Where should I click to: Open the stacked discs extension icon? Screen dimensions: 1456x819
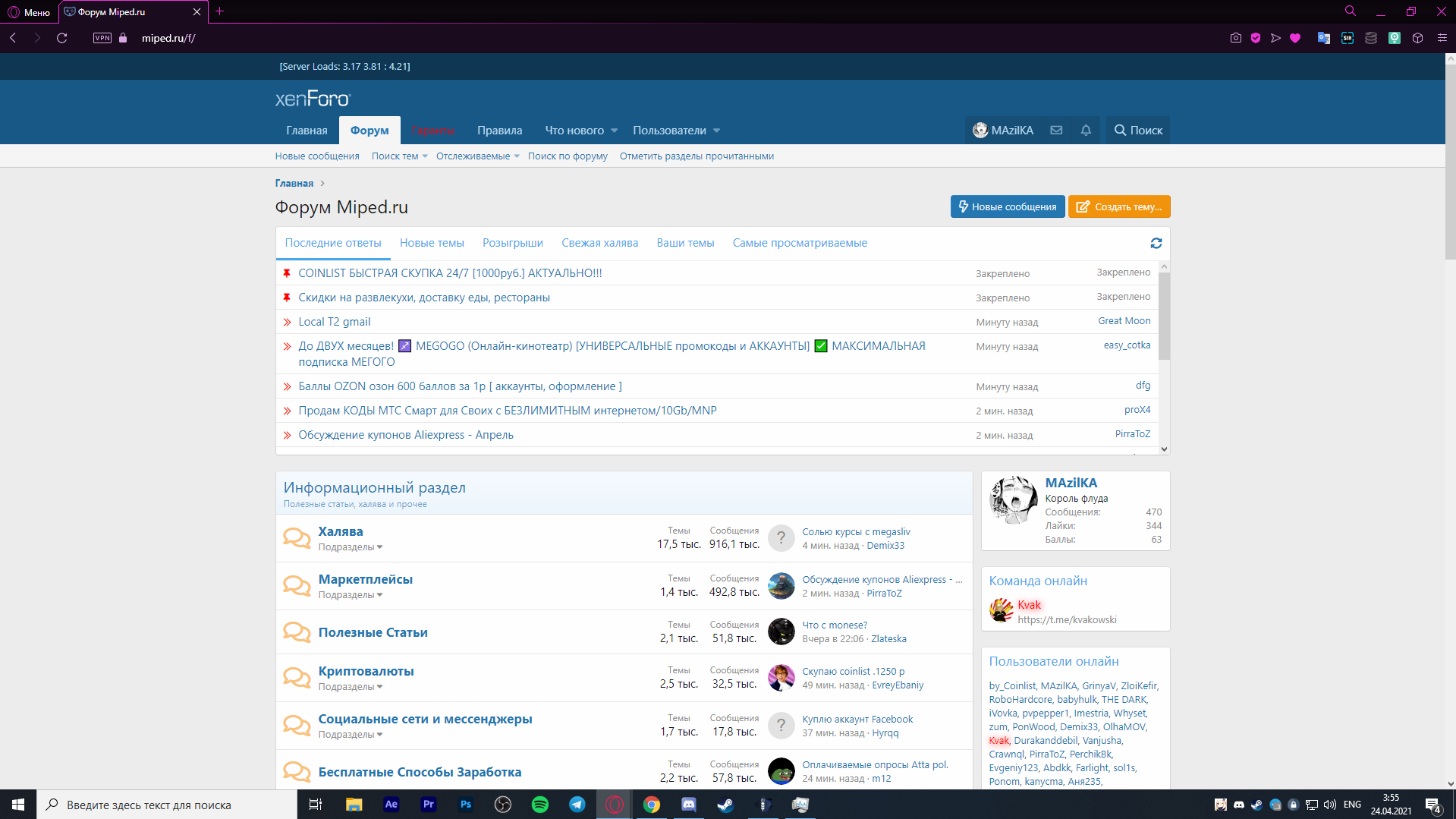coord(1371,38)
